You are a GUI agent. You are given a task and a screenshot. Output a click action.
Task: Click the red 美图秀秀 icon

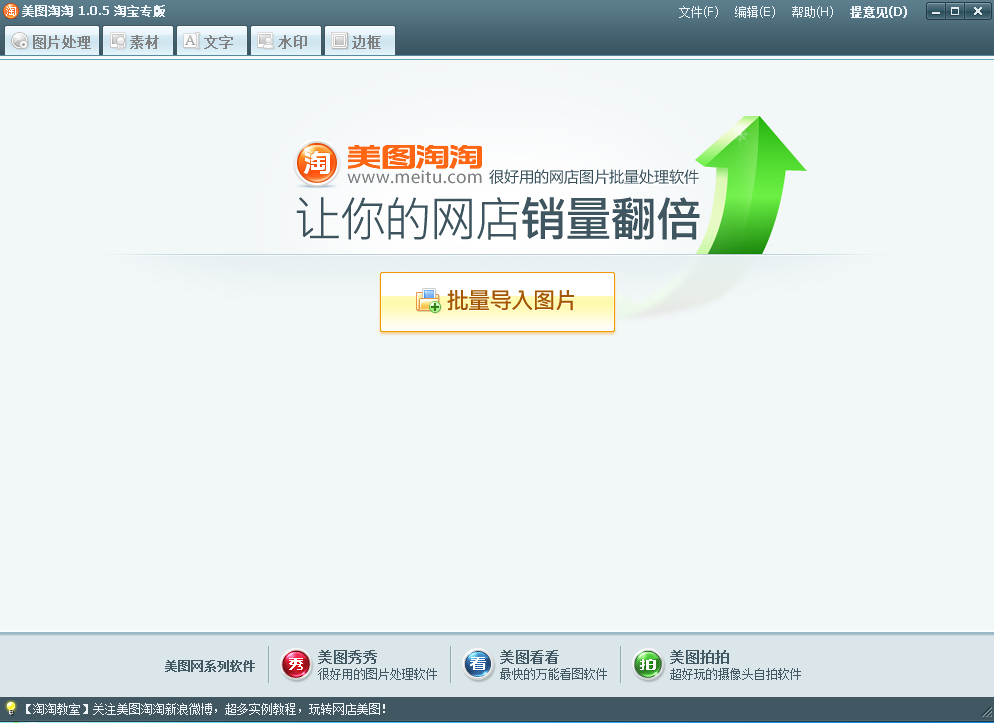(296, 665)
